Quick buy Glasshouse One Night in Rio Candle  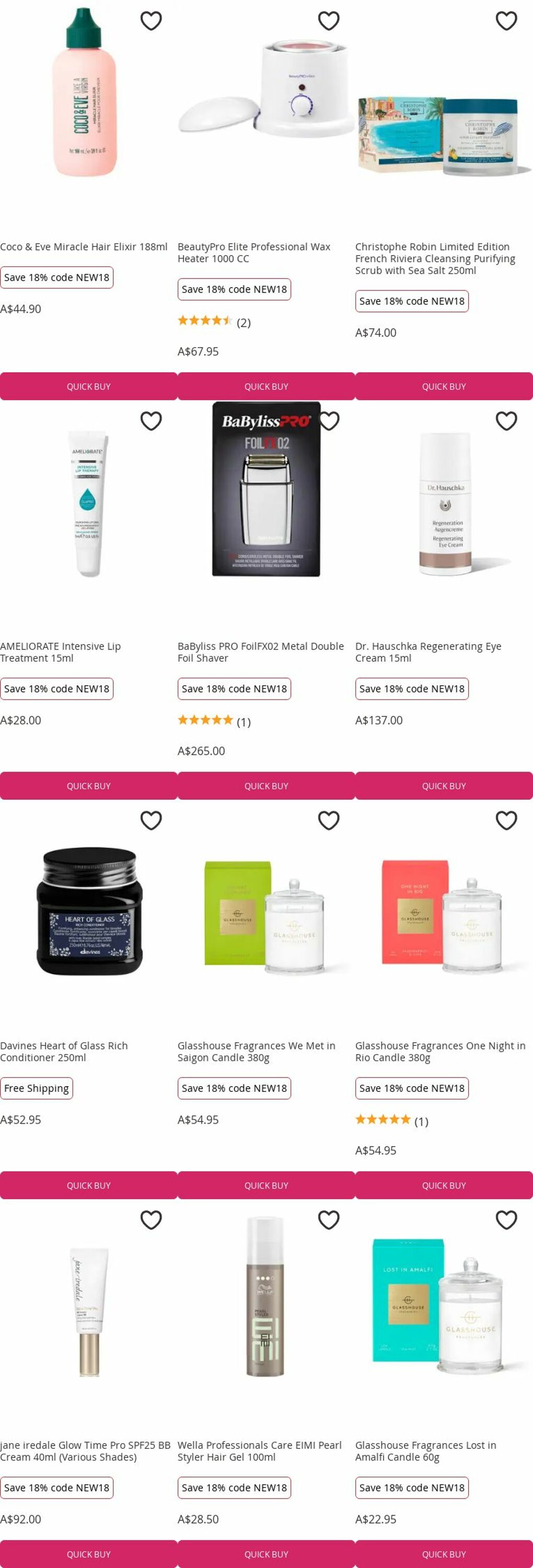[444, 1185]
